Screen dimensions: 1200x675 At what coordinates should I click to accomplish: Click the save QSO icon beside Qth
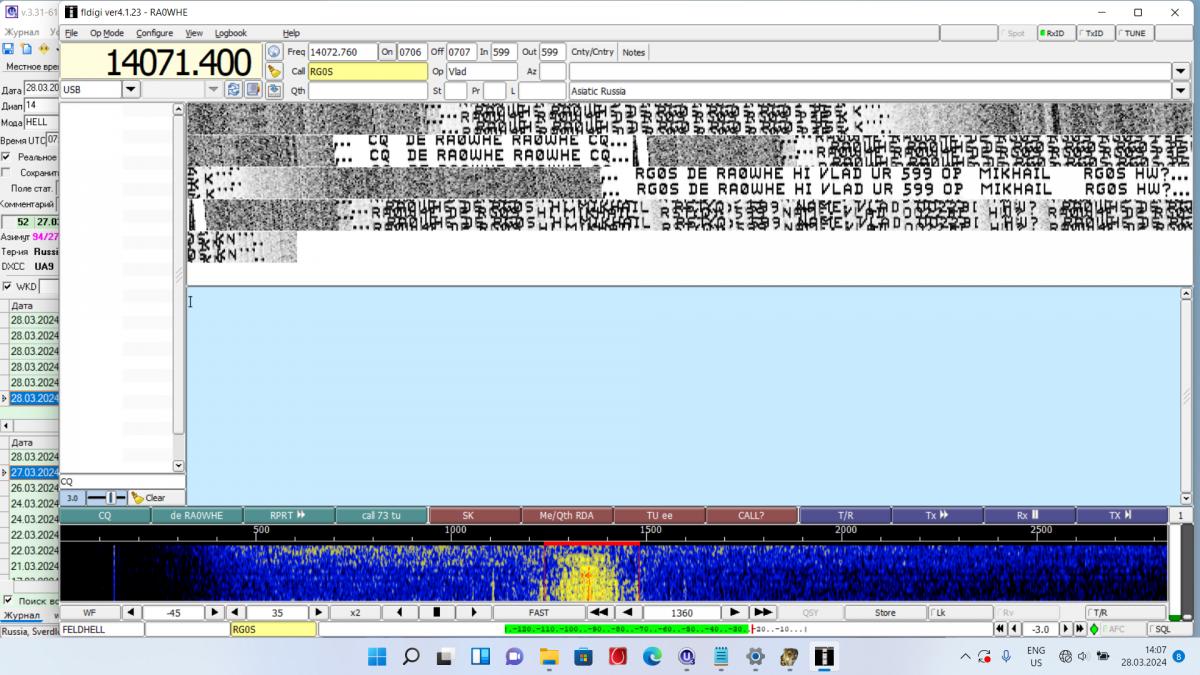[x=274, y=91]
